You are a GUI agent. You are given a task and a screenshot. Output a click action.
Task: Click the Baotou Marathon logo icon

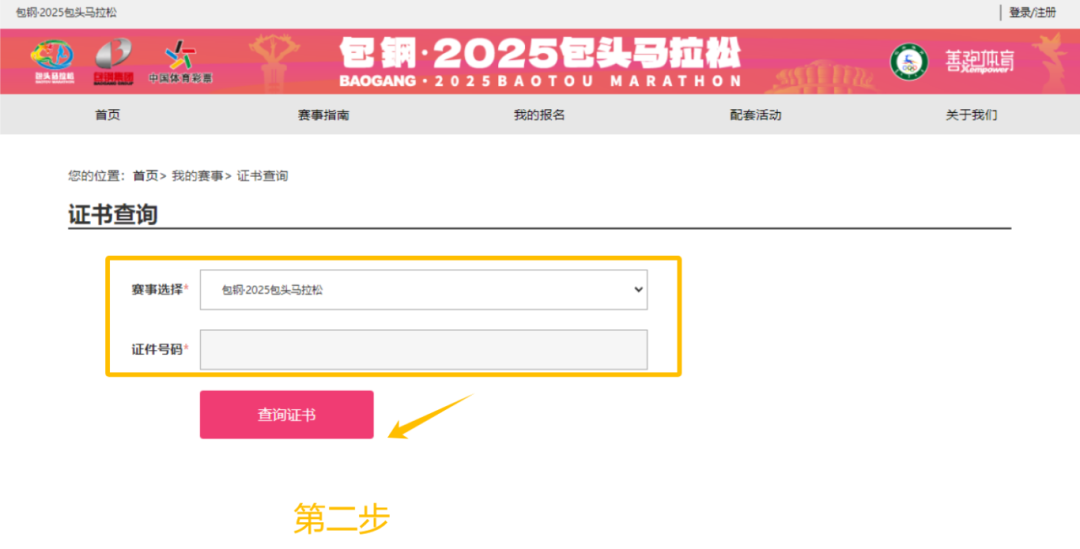pyautogui.click(x=54, y=62)
